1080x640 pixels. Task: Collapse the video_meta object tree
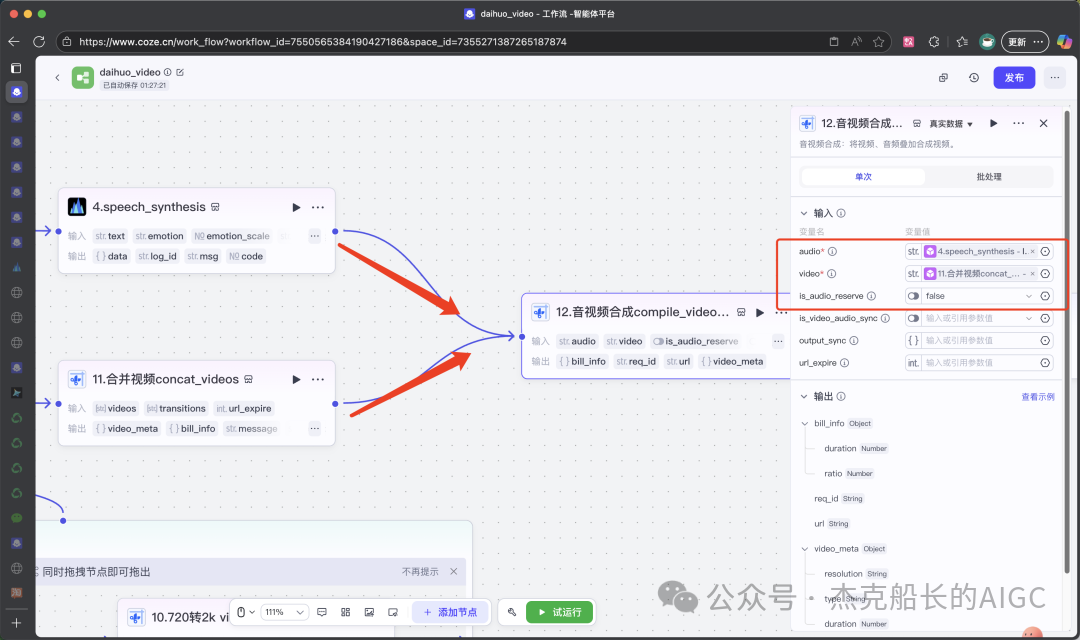(805, 549)
